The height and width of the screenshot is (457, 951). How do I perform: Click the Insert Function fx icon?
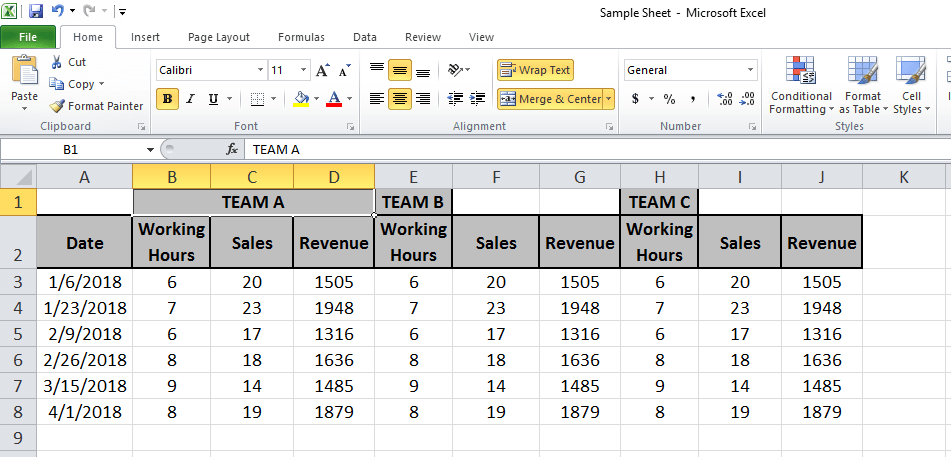pos(232,149)
